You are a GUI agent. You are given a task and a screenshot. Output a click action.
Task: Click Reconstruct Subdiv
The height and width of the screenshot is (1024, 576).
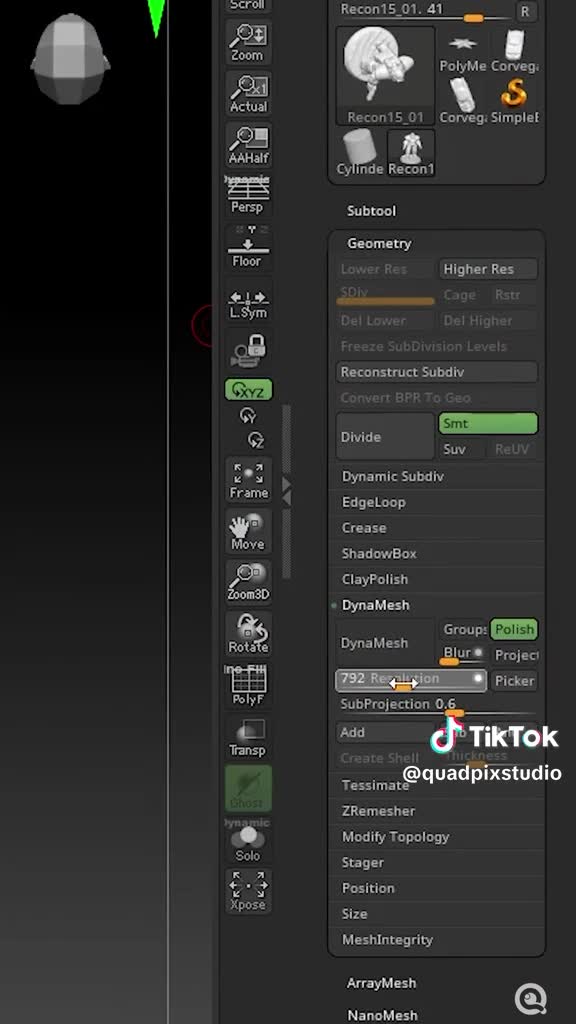(x=437, y=372)
